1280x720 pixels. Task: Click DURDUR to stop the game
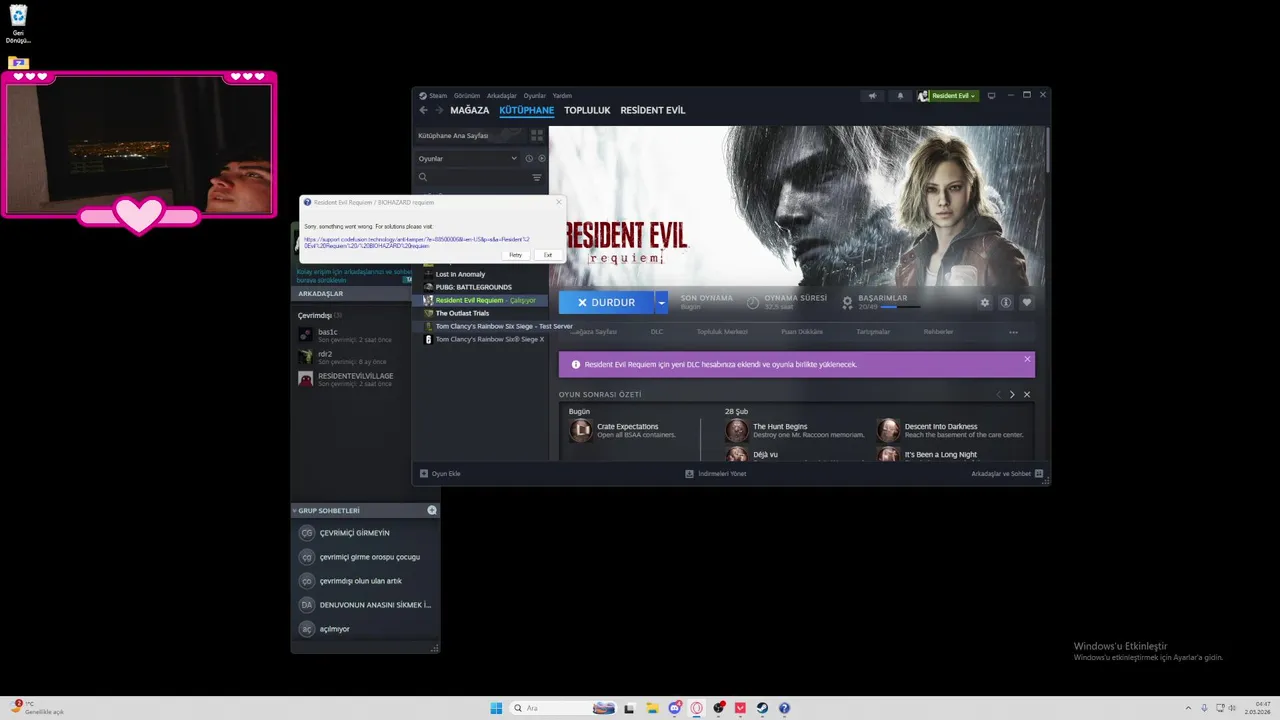click(x=607, y=302)
